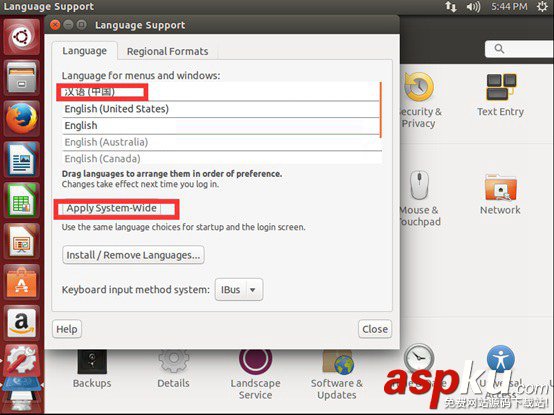Switch to the Language tab
The width and height of the screenshot is (554, 415).
point(84,51)
